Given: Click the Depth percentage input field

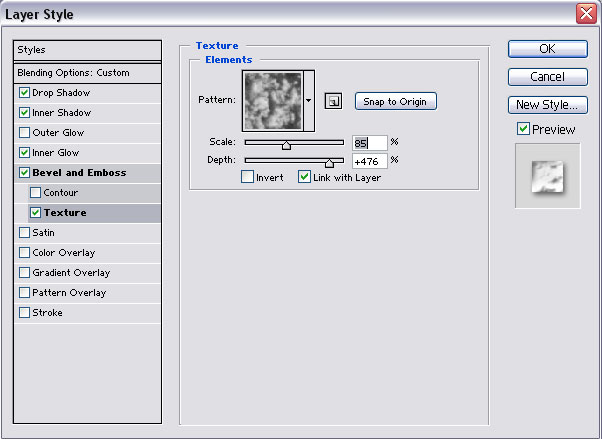Looking at the screenshot, I should click(370, 161).
